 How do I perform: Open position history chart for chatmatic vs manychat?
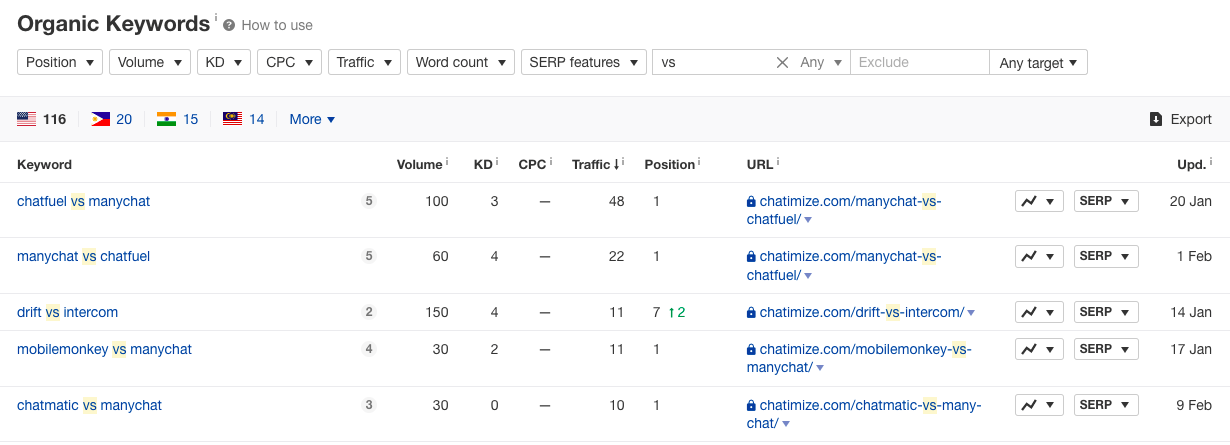pos(1039,405)
